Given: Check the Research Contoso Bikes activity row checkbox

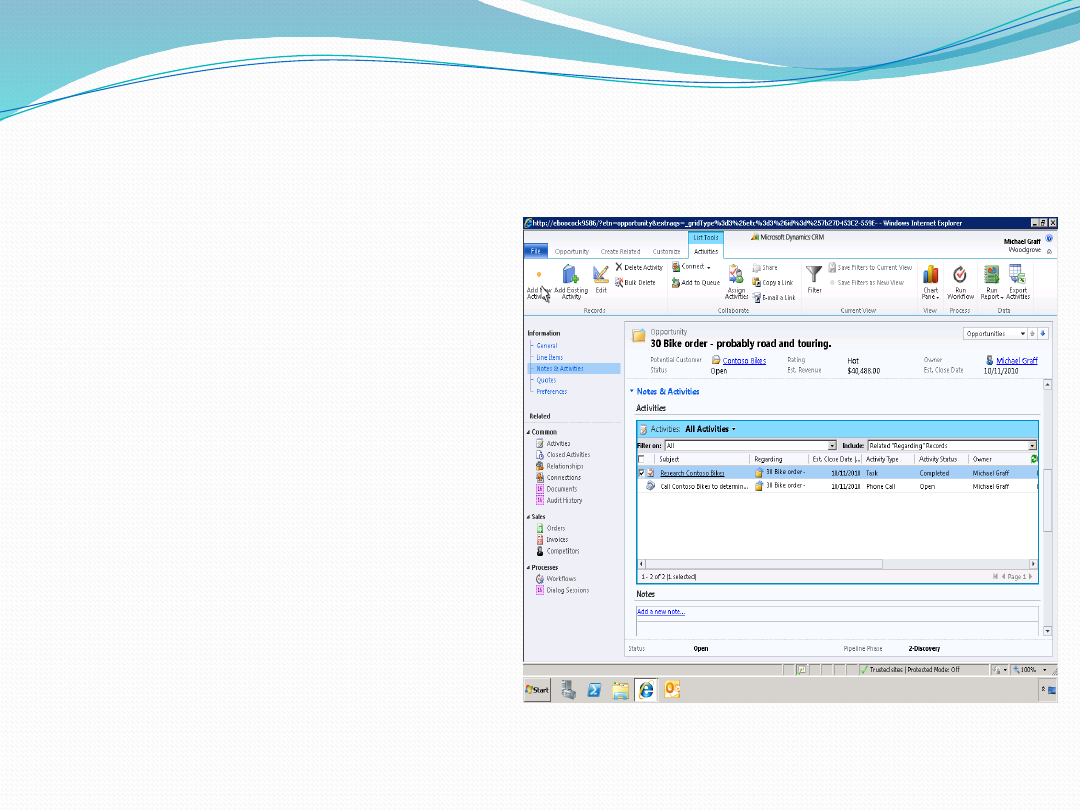Looking at the screenshot, I should (x=642, y=472).
